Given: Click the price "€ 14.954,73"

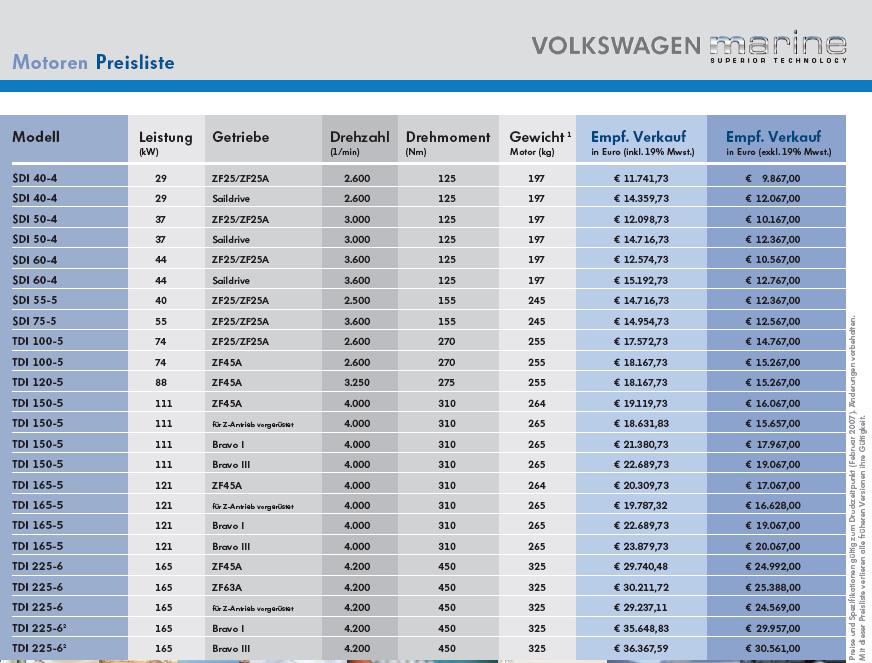Looking at the screenshot, I should tap(641, 321).
